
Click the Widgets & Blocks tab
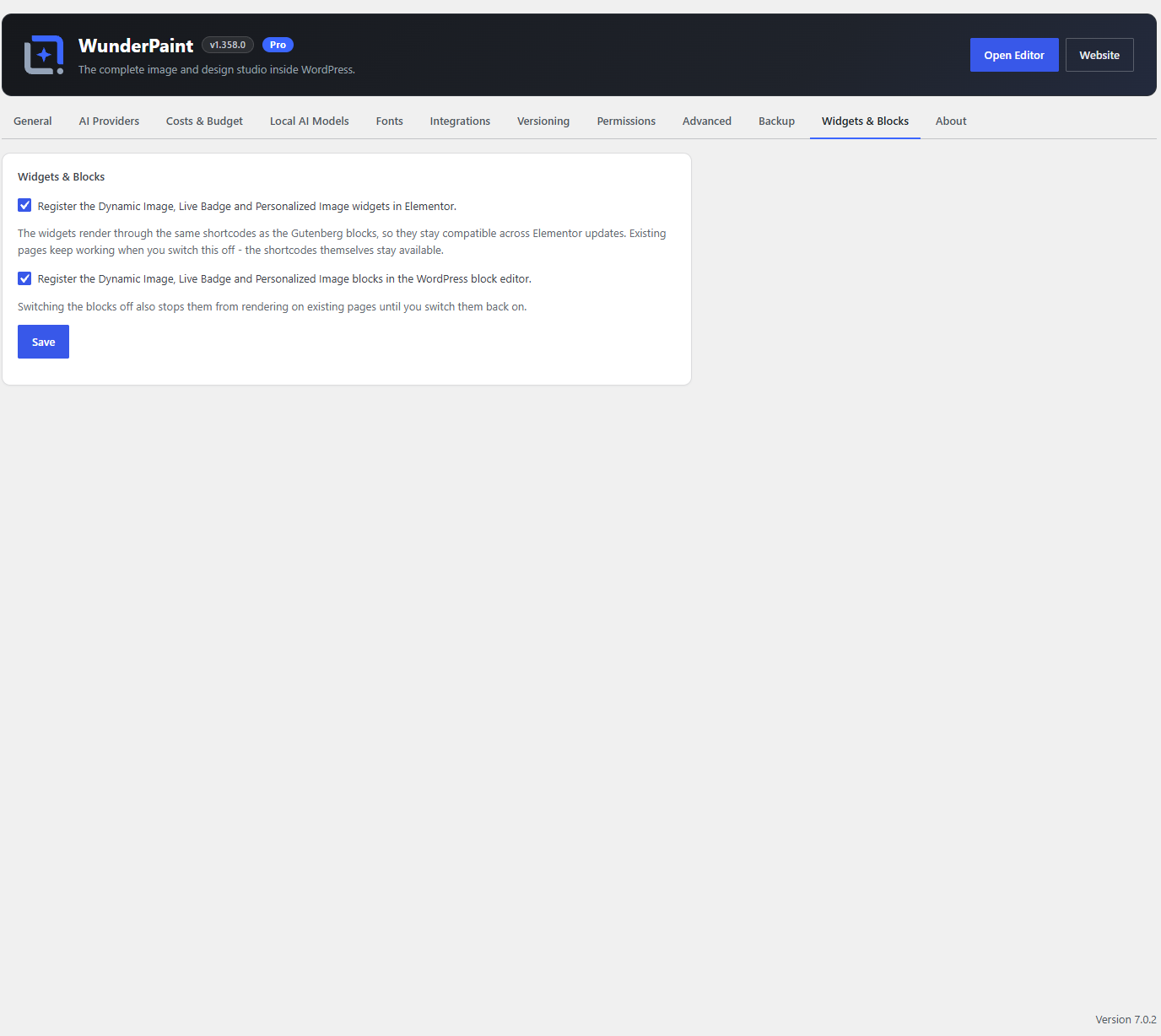pos(865,121)
